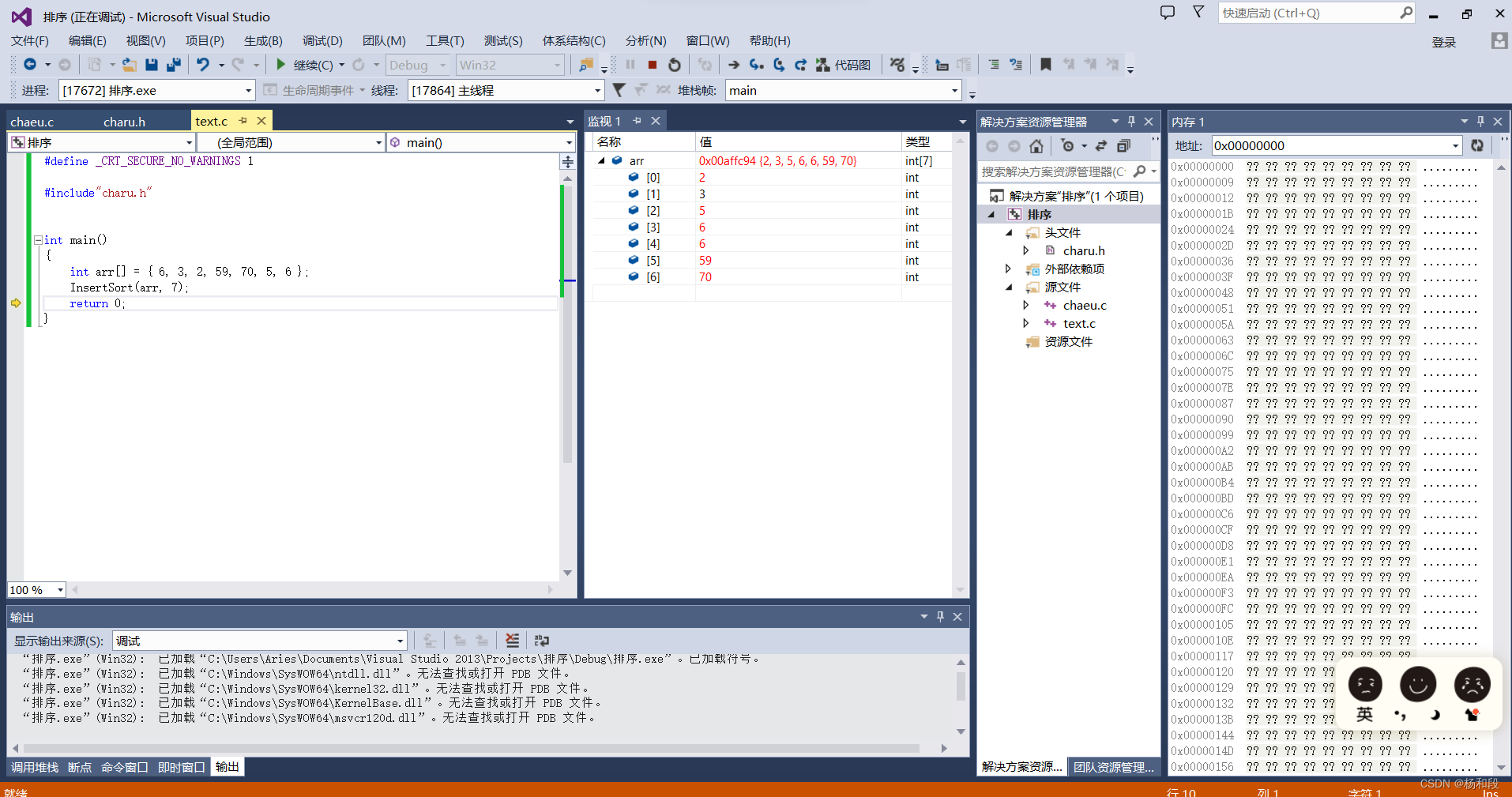The width and height of the screenshot is (1512, 797).
Task: Switch to the charu.h tab
Action: [x=125, y=122]
